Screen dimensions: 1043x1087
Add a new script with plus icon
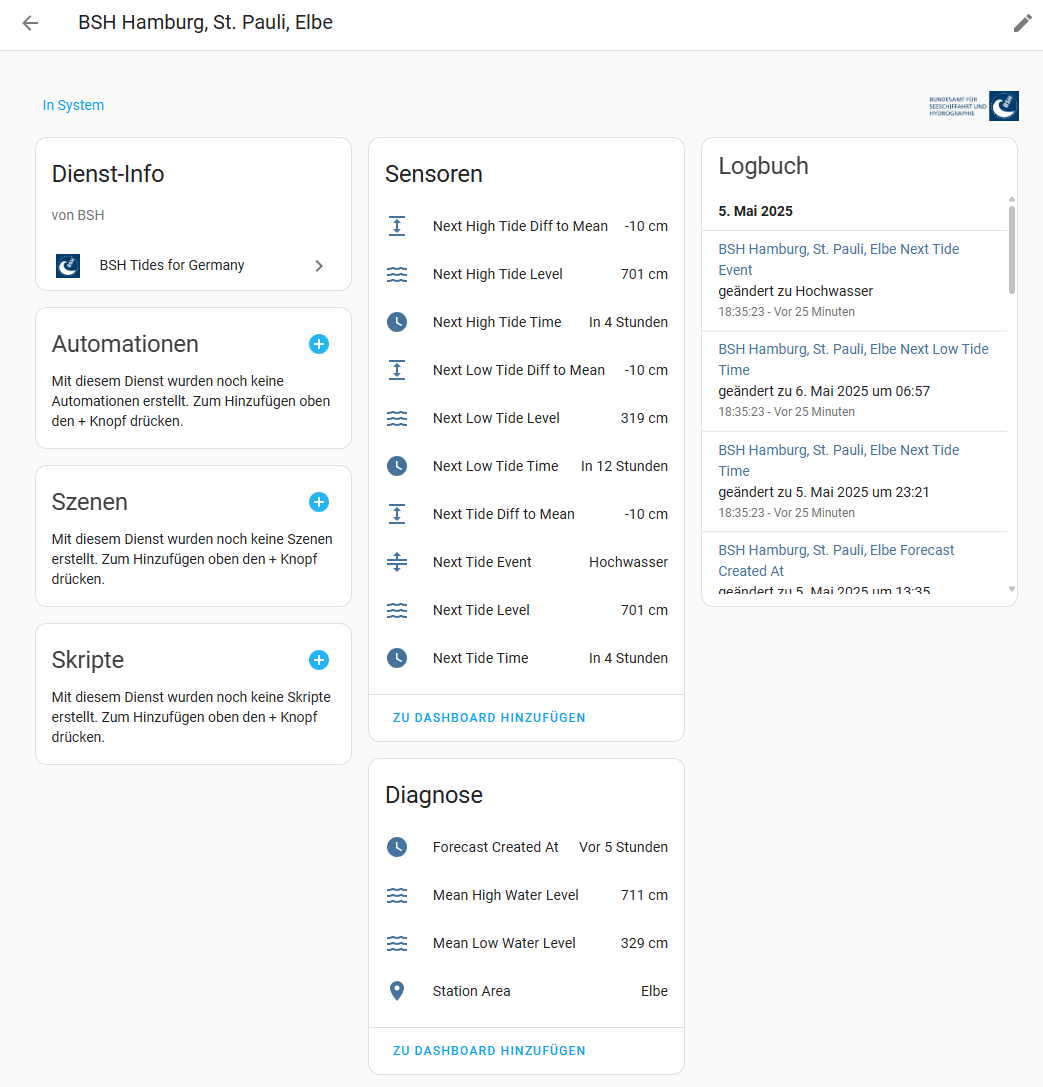(x=319, y=660)
